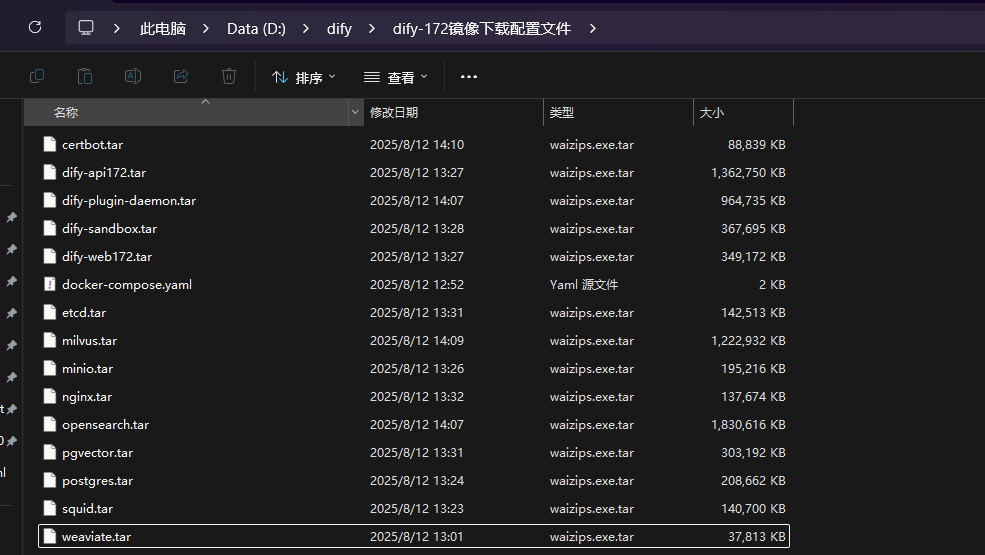Select the certbot.tar file icon
This screenshot has height=555, width=985.
click(50, 145)
